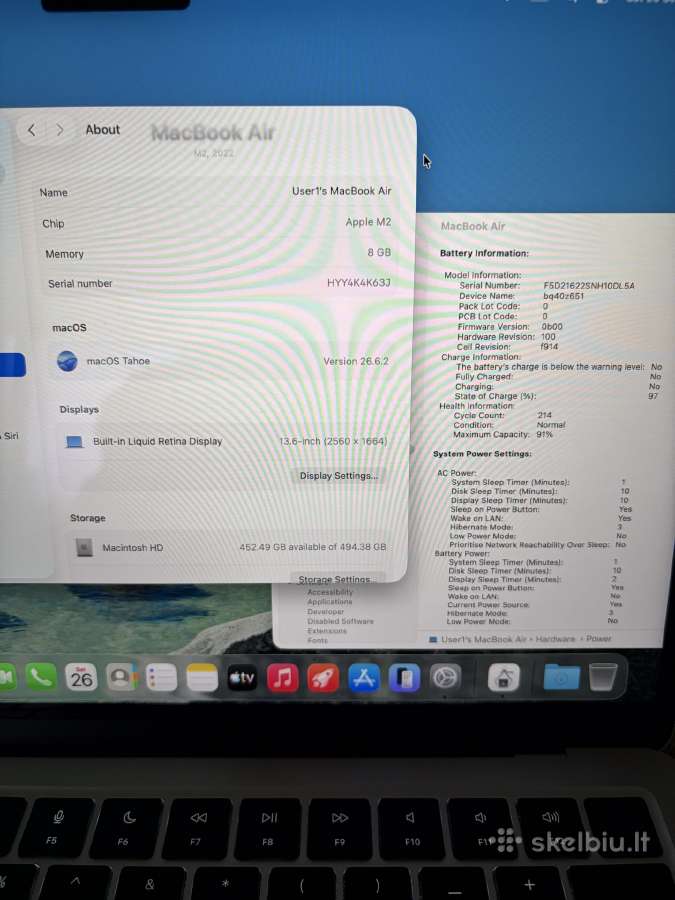Select Accessibility in System Information sidebar
This screenshot has height=900, width=675.
click(x=330, y=592)
